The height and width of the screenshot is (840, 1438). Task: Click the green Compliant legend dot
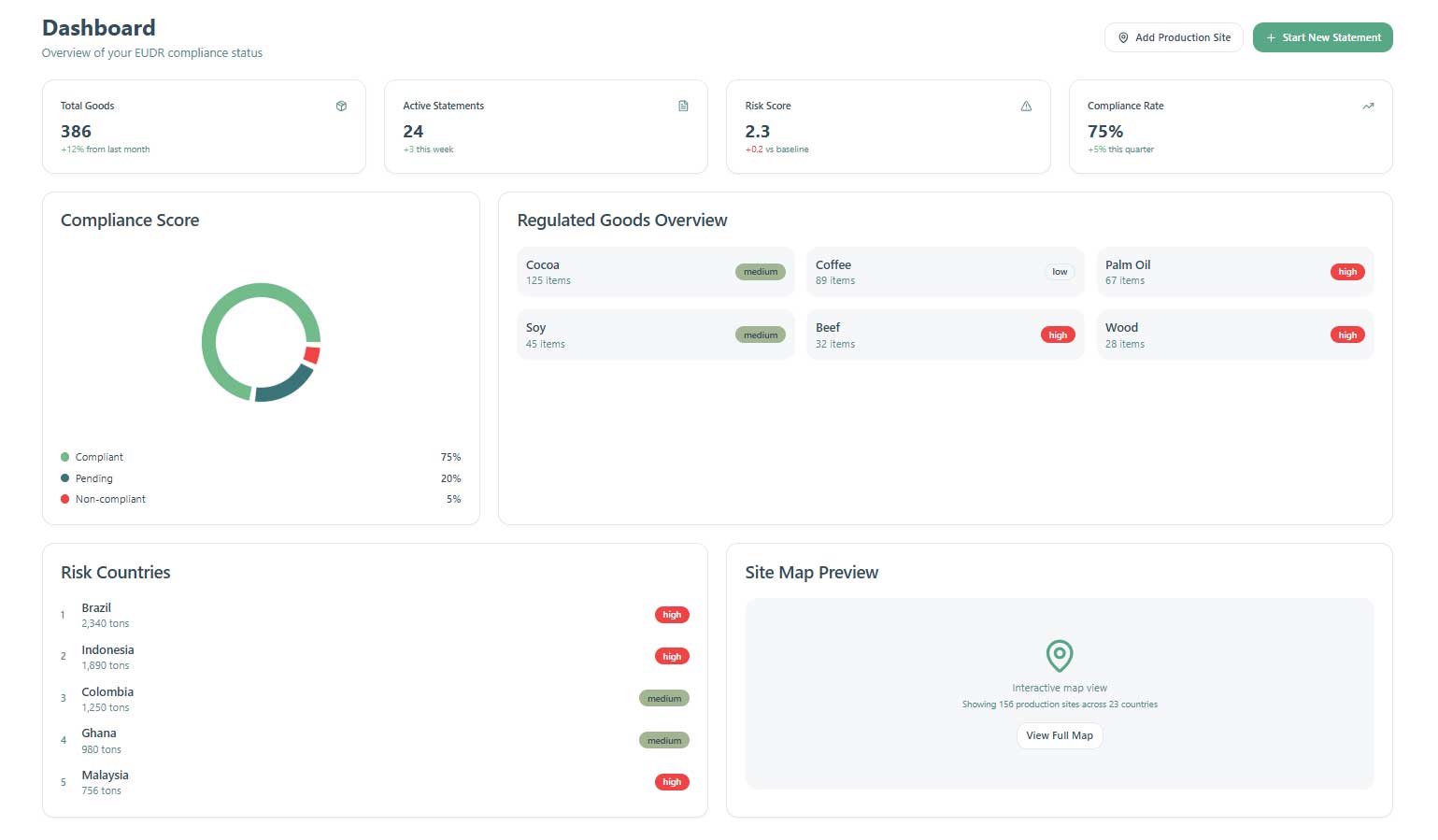(x=65, y=457)
